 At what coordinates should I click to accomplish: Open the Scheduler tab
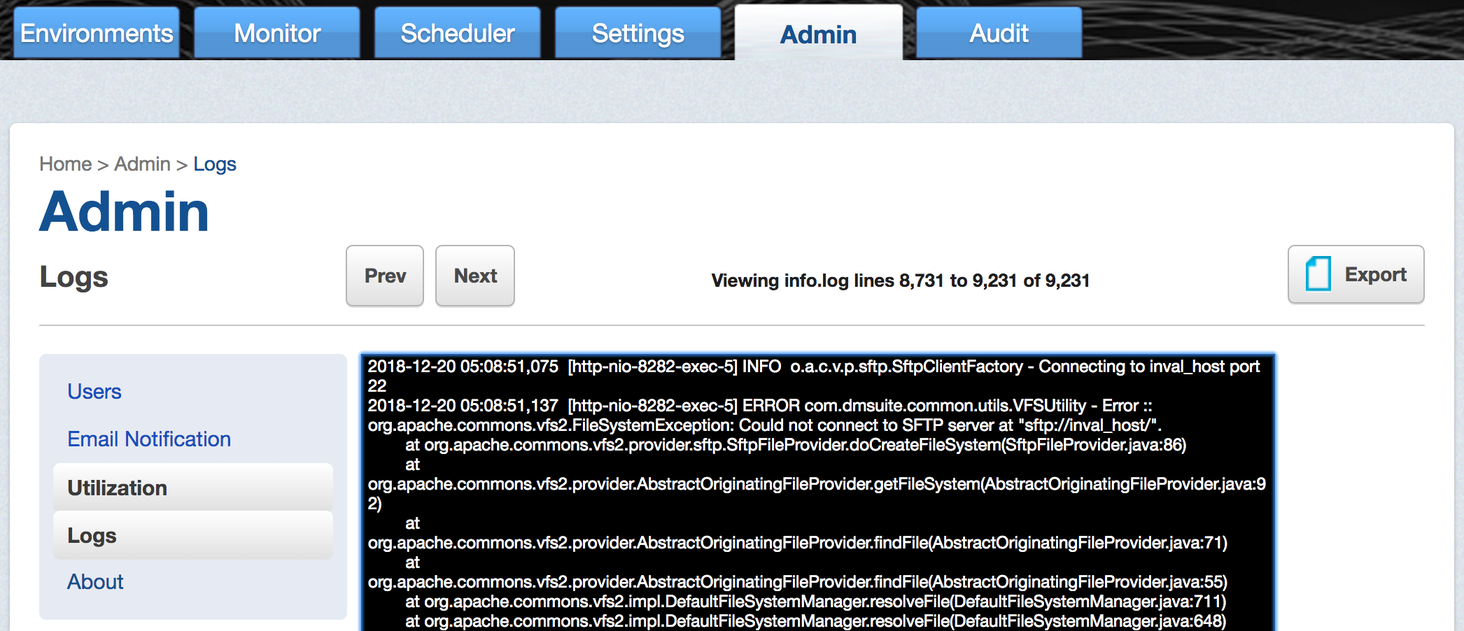point(457,32)
